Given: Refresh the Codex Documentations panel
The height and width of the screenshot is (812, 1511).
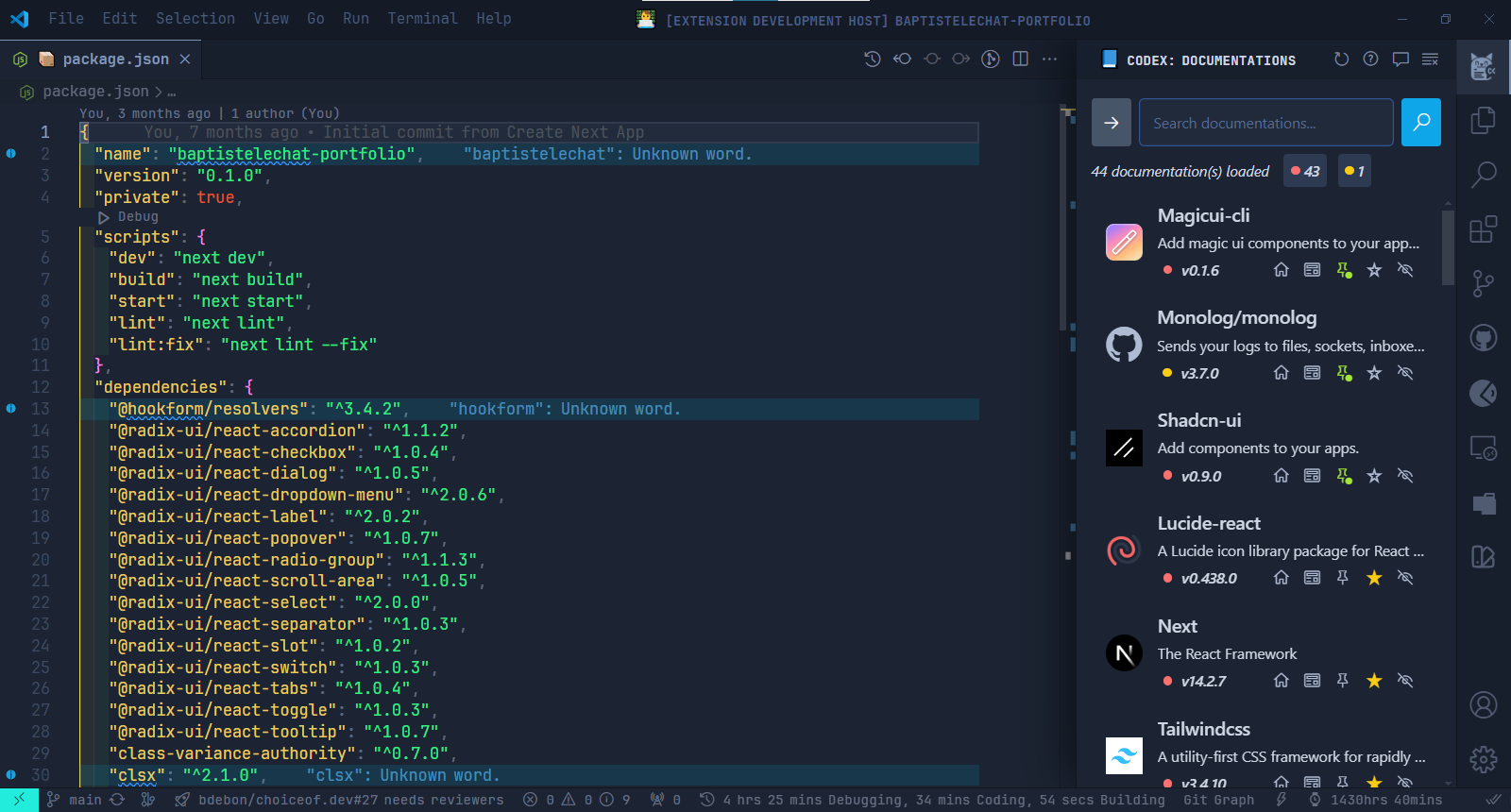Looking at the screenshot, I should pos(1341,59).
